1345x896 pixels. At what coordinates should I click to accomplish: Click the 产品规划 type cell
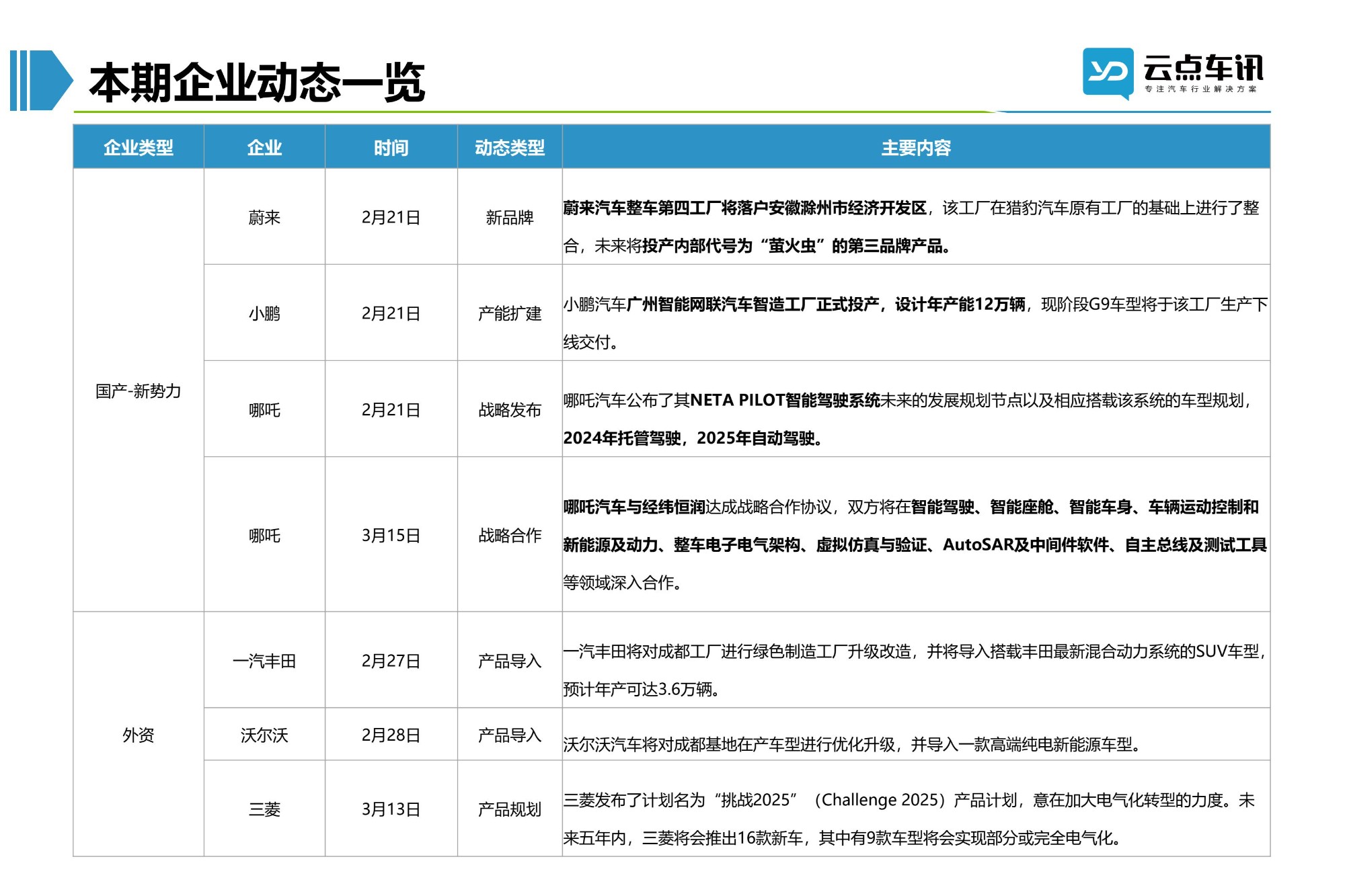[x=510, y=809]
